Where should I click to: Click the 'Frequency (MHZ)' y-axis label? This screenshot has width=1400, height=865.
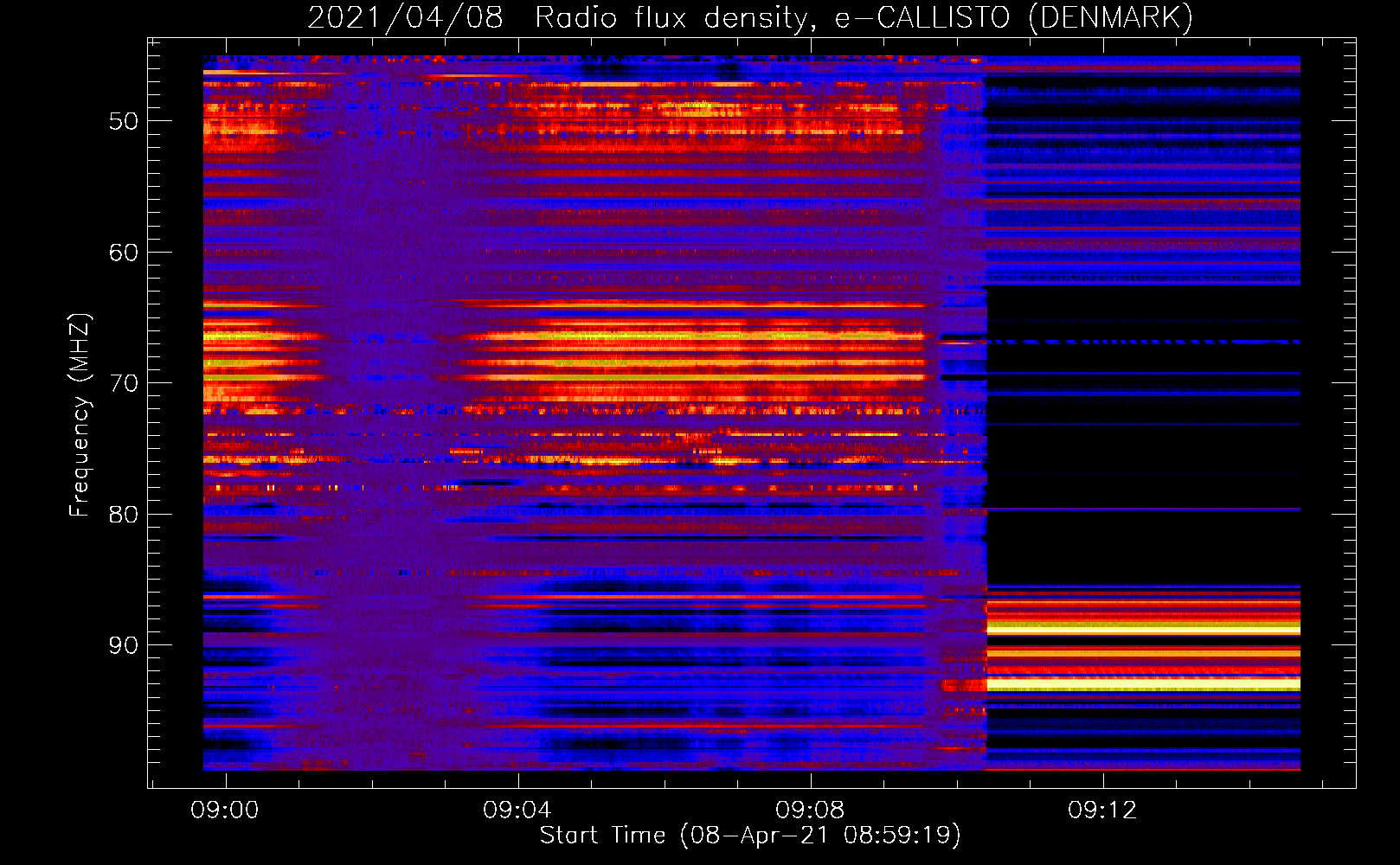[80, 415]
